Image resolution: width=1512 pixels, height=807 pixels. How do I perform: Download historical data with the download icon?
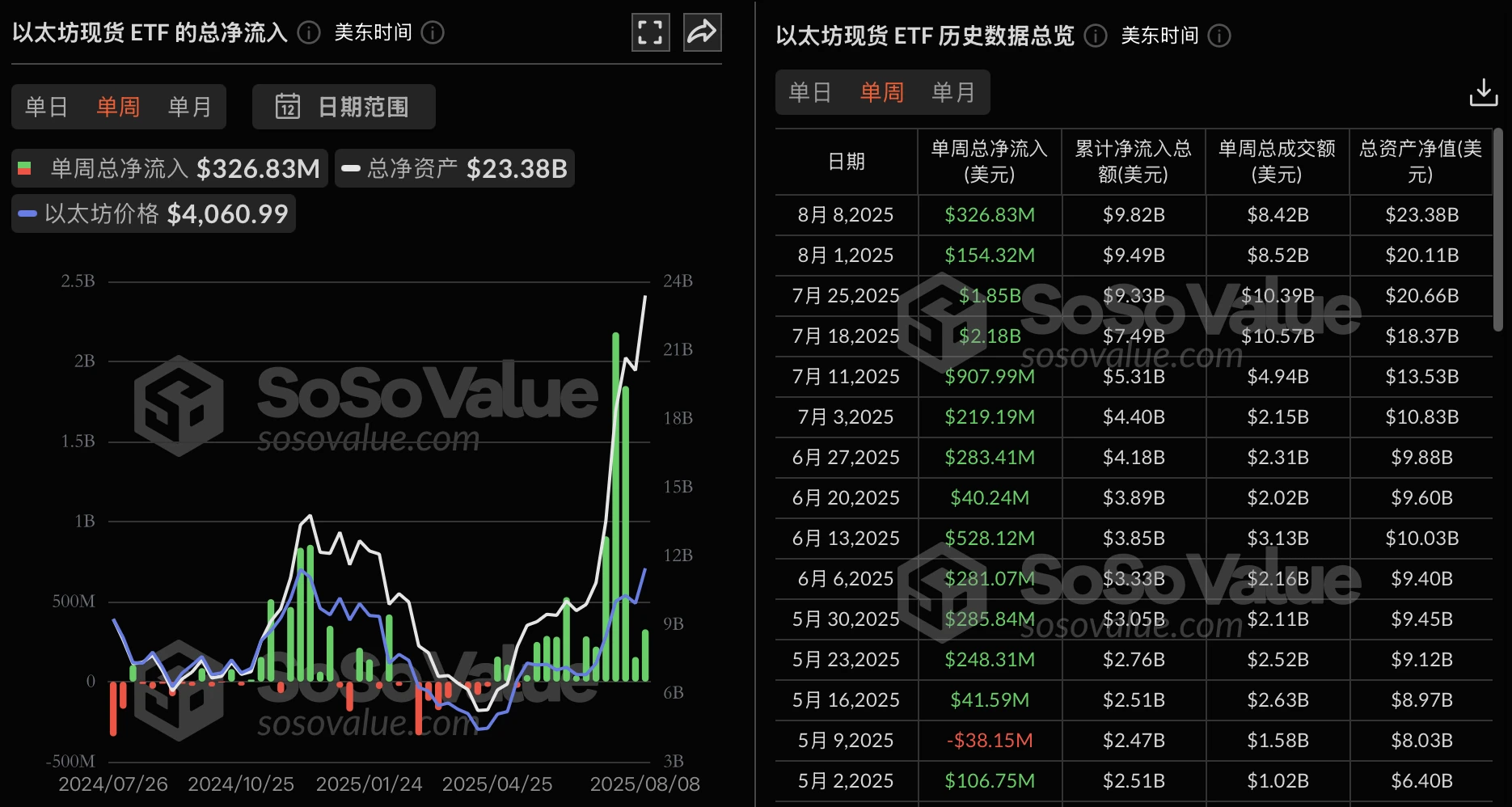(x=1483, y=92)
